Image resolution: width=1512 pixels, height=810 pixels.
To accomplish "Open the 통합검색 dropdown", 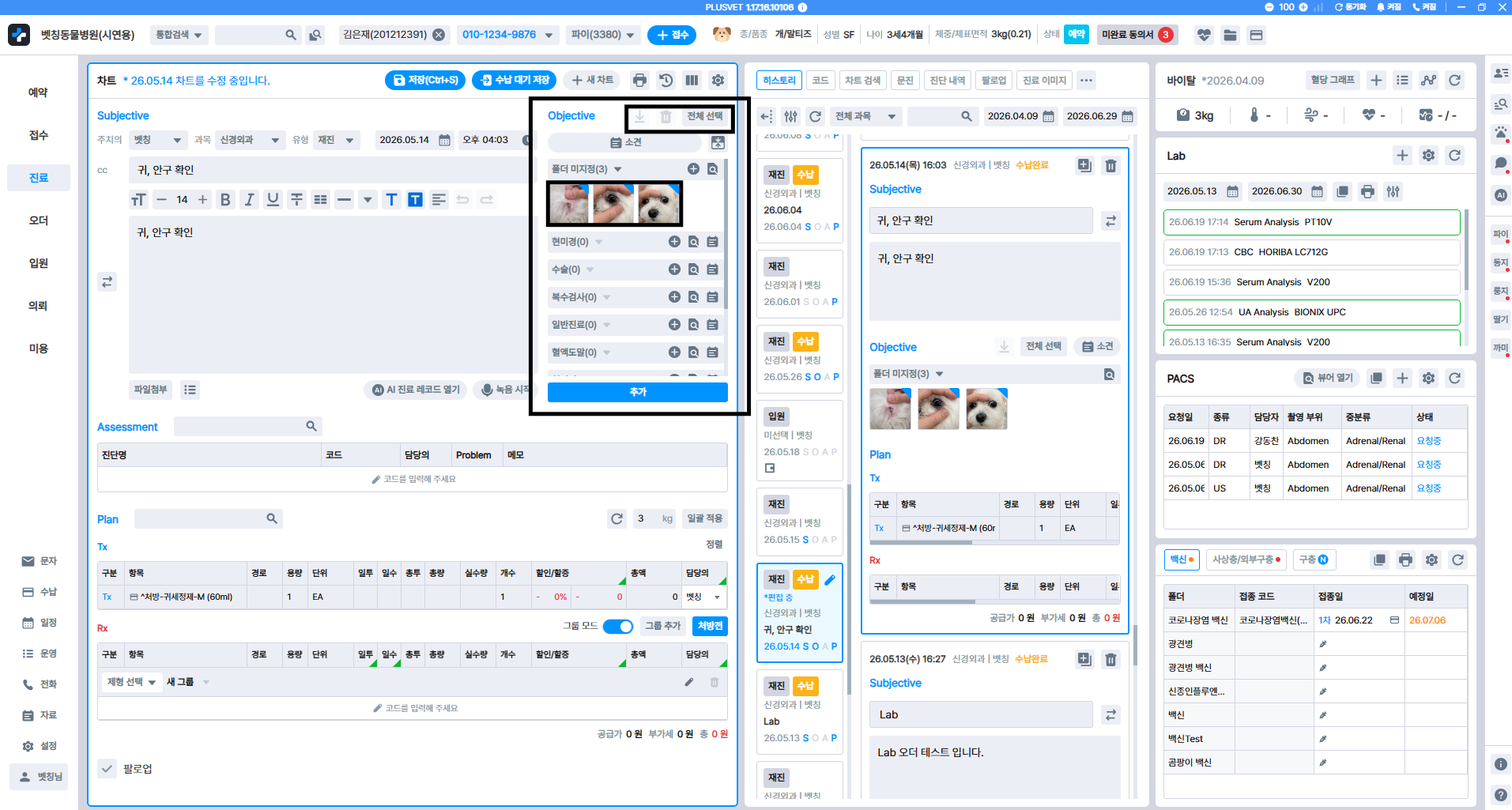I will (x=179, y=35).
